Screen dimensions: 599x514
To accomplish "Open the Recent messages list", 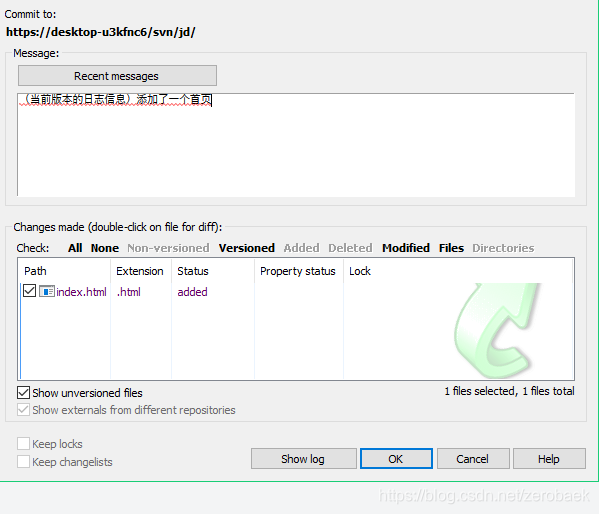I will coord(117,76).
